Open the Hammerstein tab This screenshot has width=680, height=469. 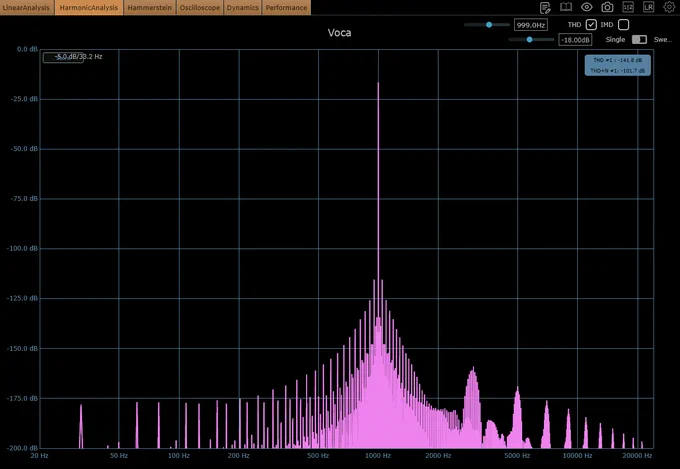tap(150, 7)
